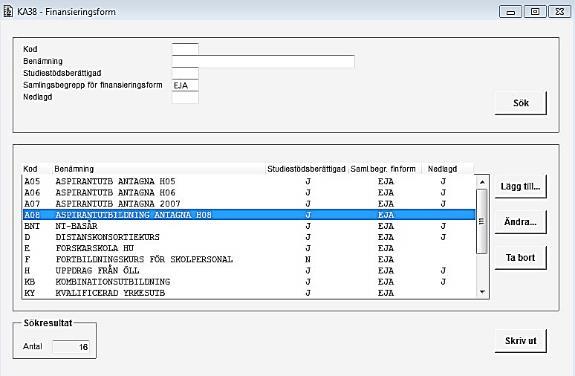Screen dimensions: 575x376
Task: Select row KY KVALIFICERAD YRKESUTB
Action: (x=249, y=293)
